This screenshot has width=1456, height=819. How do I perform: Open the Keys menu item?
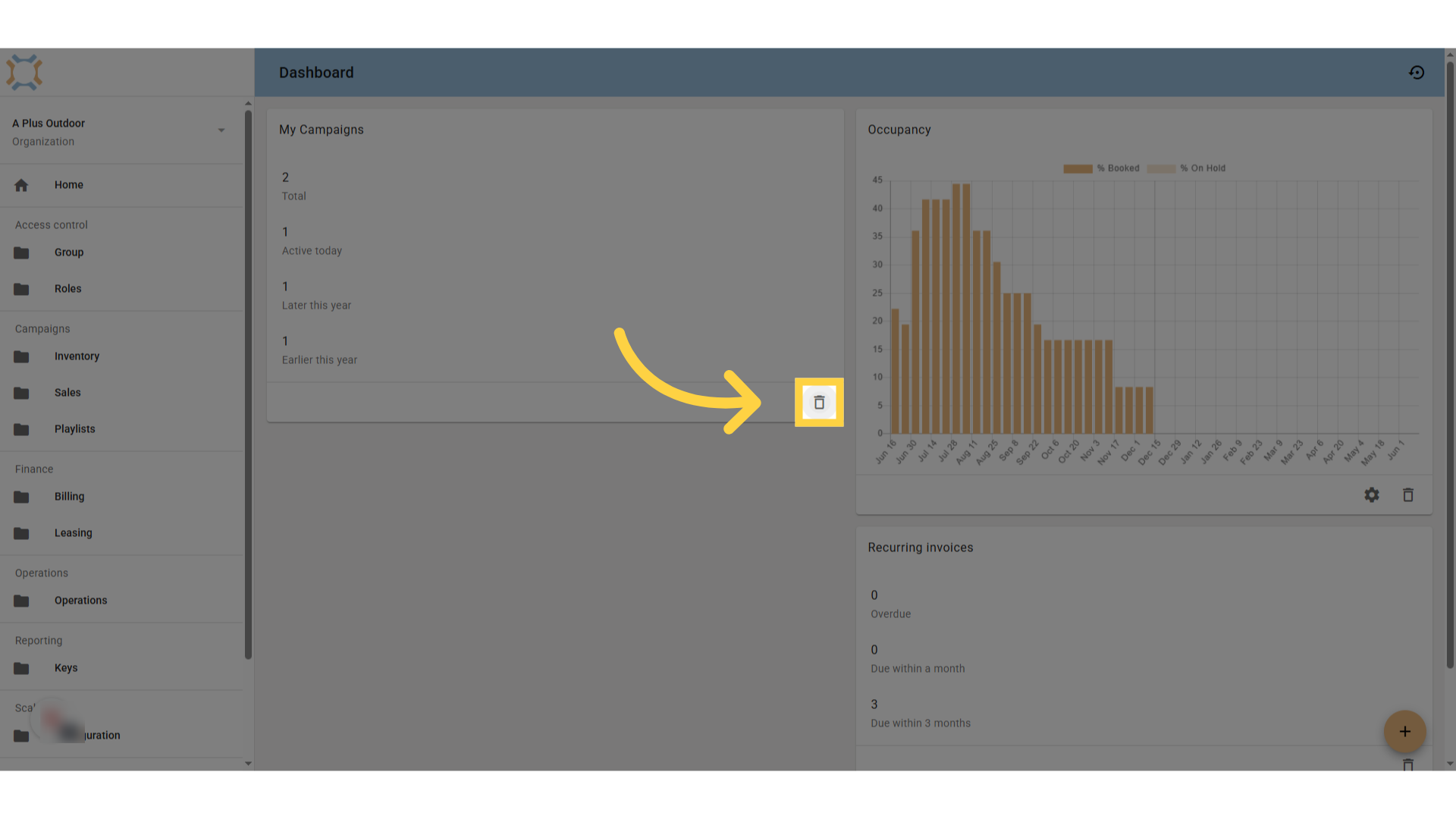pyautogui.click(x=121, y=668)
